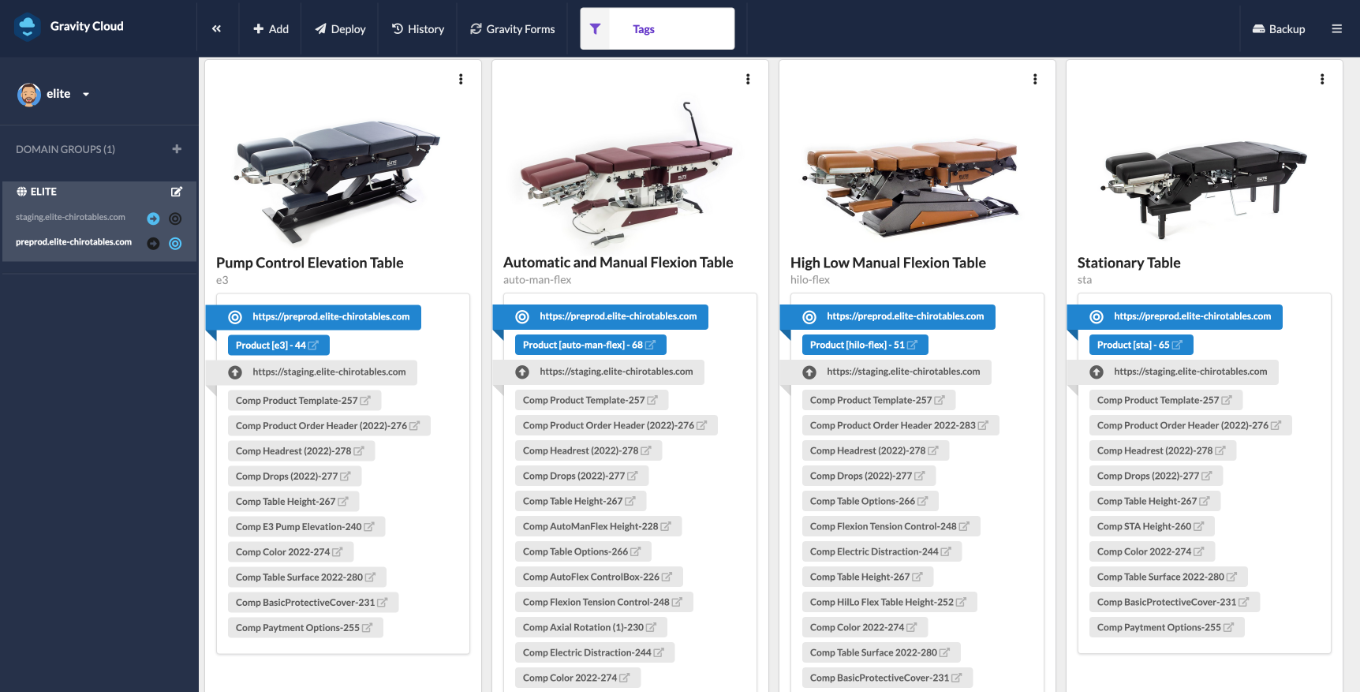This screenshot has height=692, width=1360.
Task: Click the external-link icon on Comp AutoFlex ControlBox-226
Action: [667, 577]
